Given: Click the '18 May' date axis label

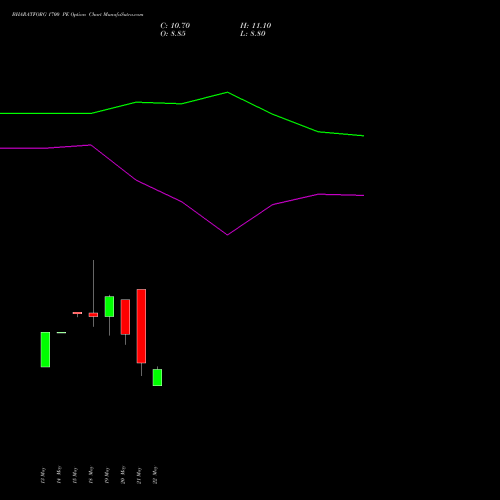Looking at the screenshot, I should pyautogui.click(x=91, y=475).
